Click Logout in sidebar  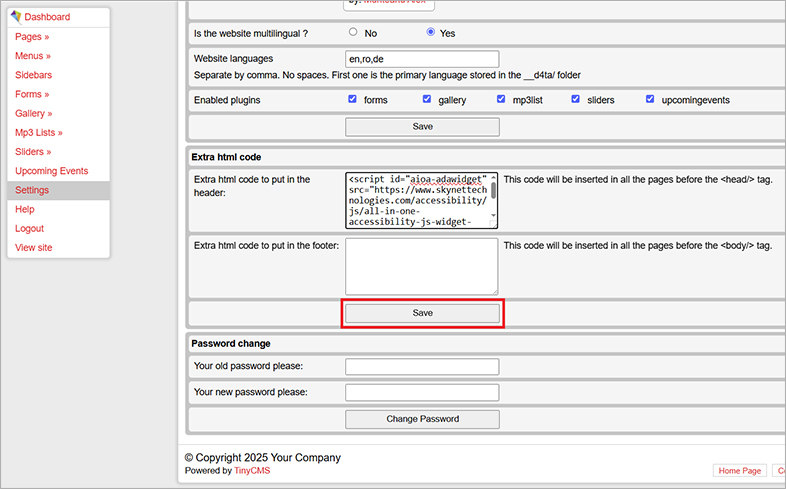click(x=30, y=228)
